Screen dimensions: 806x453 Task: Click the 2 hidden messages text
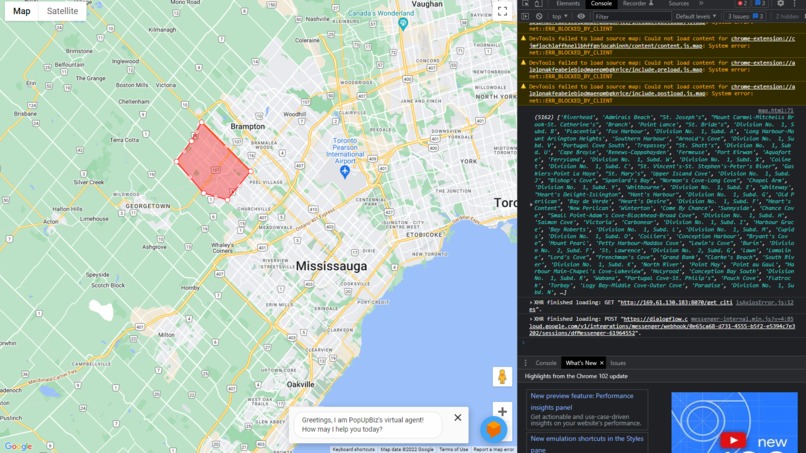[x=787, y=16]
